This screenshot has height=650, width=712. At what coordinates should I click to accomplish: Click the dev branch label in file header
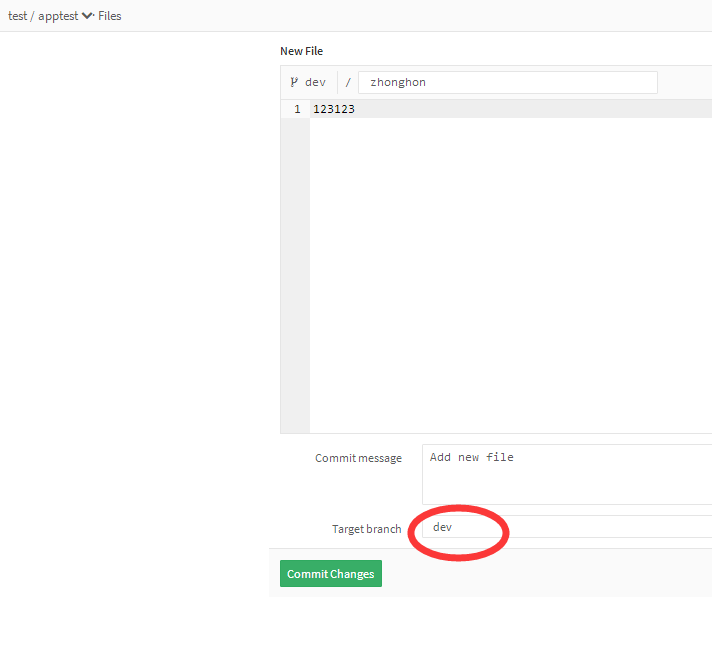click(315, 82)
